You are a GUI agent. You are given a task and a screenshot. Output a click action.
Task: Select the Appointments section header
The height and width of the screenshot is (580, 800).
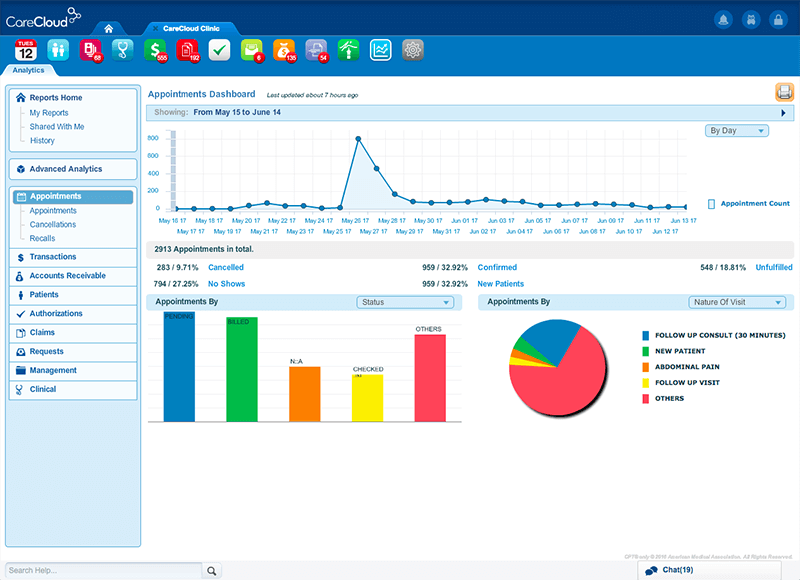coord(73,196)
